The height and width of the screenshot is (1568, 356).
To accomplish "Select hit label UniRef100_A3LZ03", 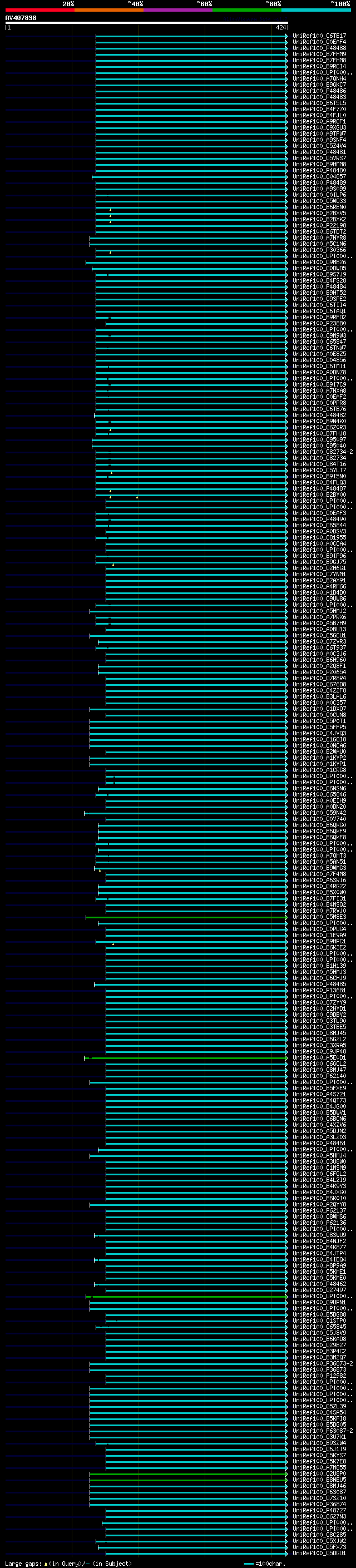I will click(319, 1137).
